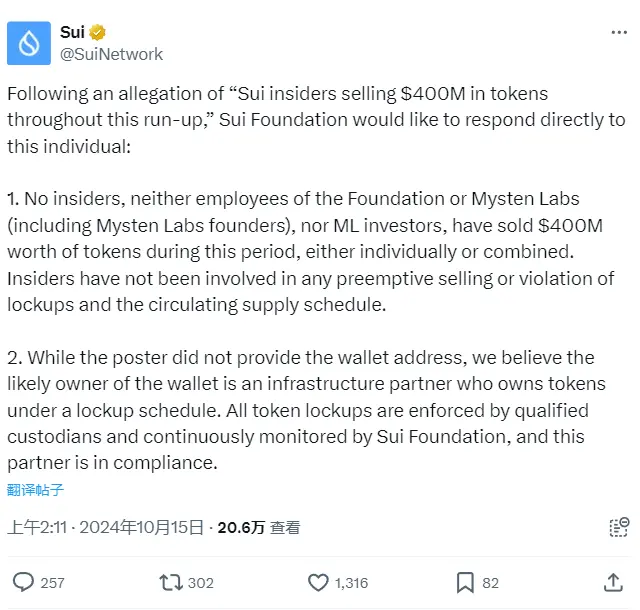Click the gold verified badge
The width and height of the screenshot is (640, 610).
99,32
